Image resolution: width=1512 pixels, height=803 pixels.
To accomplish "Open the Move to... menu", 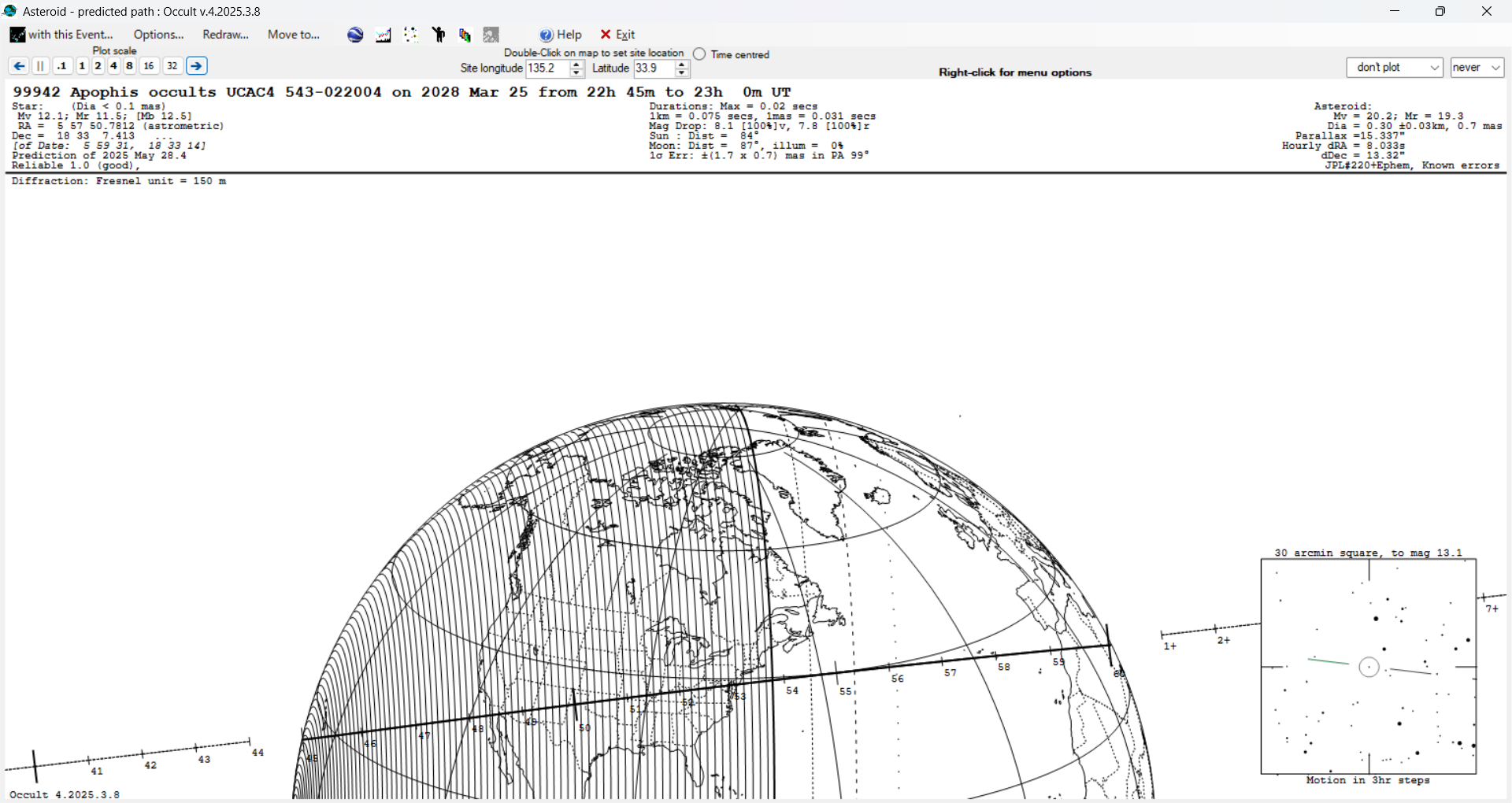I will 294,35.
